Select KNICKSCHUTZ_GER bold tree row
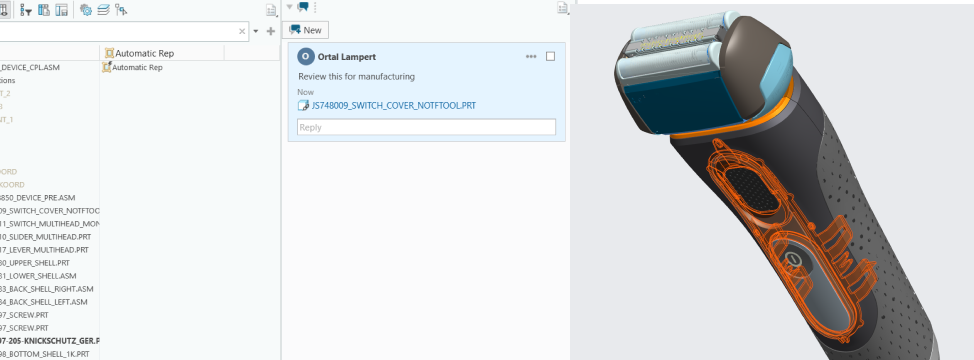Screen dimensions: 974x360 click(x=50, y=341)
